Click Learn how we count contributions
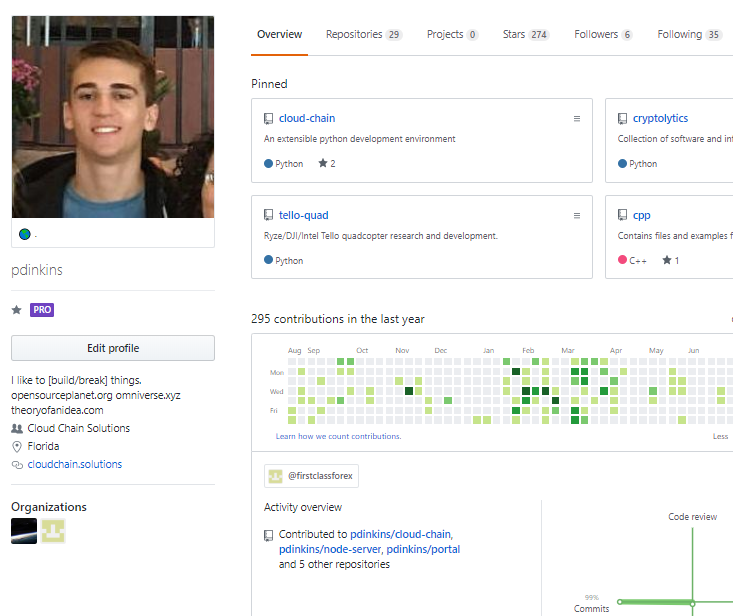 338,437
